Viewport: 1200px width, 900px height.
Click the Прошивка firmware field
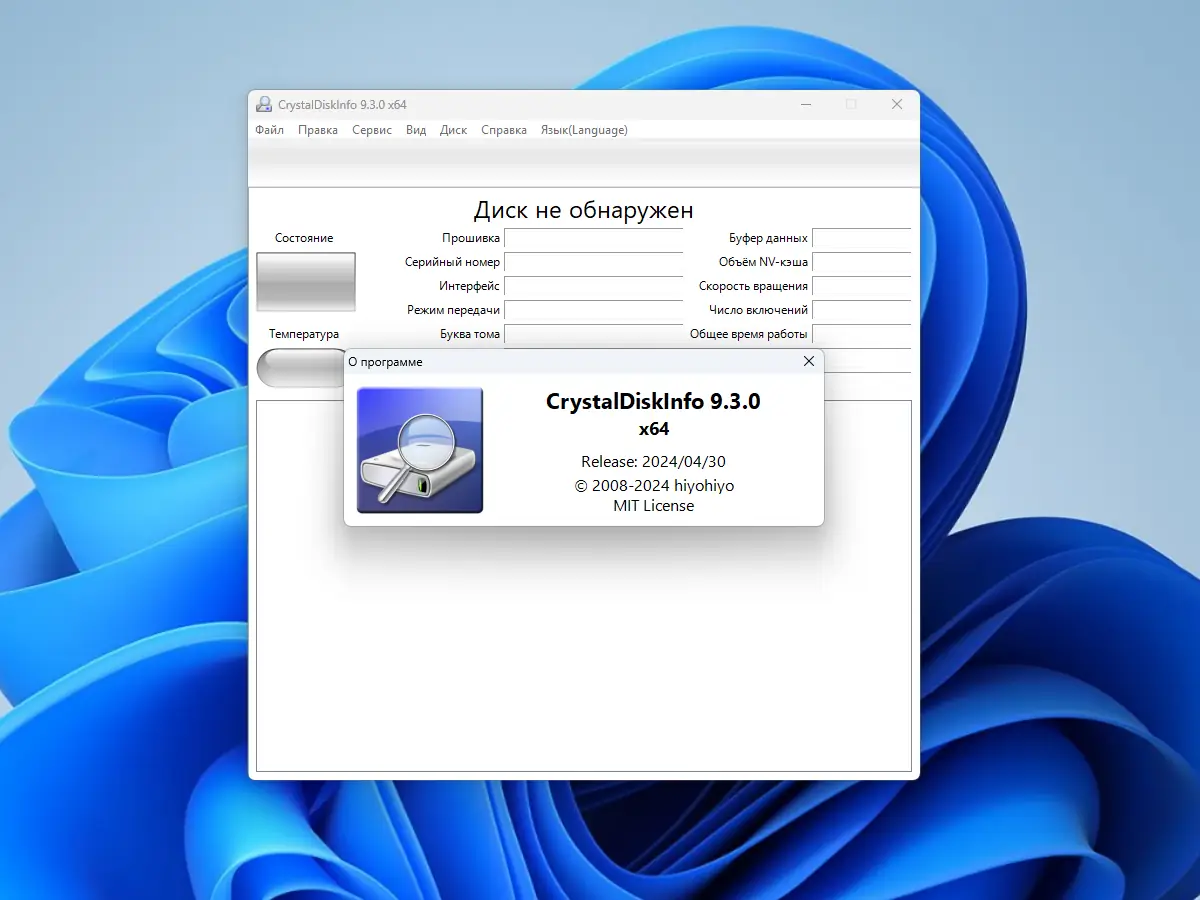point(594,238)
